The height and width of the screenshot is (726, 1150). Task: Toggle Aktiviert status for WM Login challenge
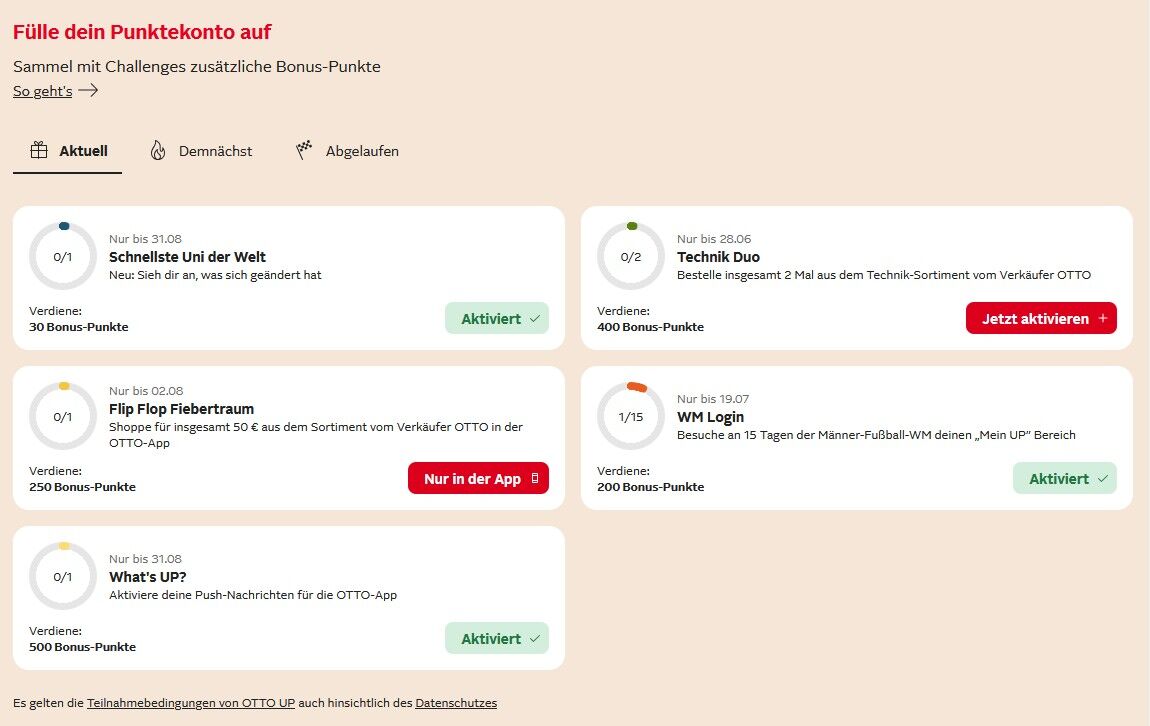1064,478
